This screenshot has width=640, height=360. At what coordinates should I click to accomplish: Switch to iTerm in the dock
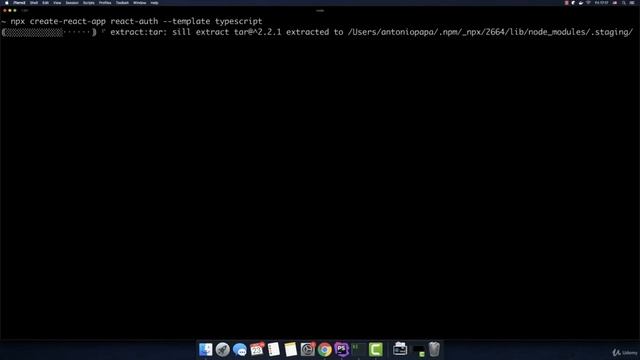coord(359,349)
